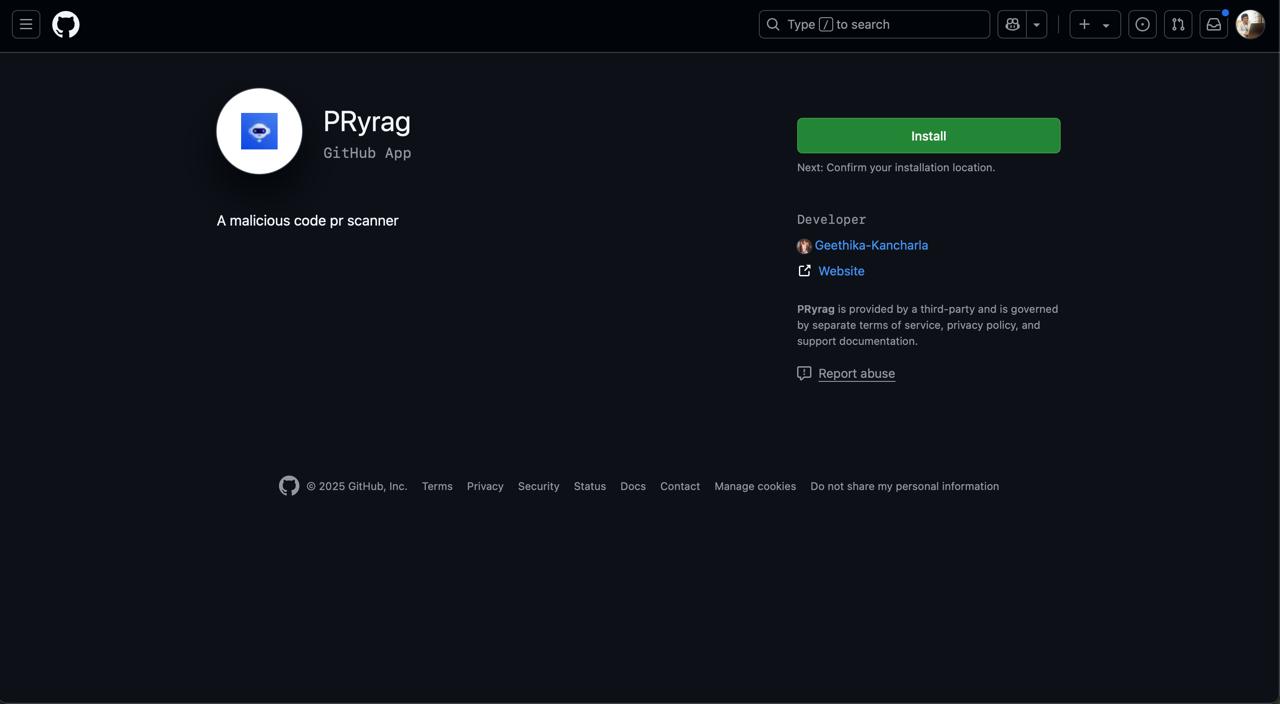This screenshot has height=704, width=1280.
Task: Open the Contact footer link
Action: pos(680,486)
